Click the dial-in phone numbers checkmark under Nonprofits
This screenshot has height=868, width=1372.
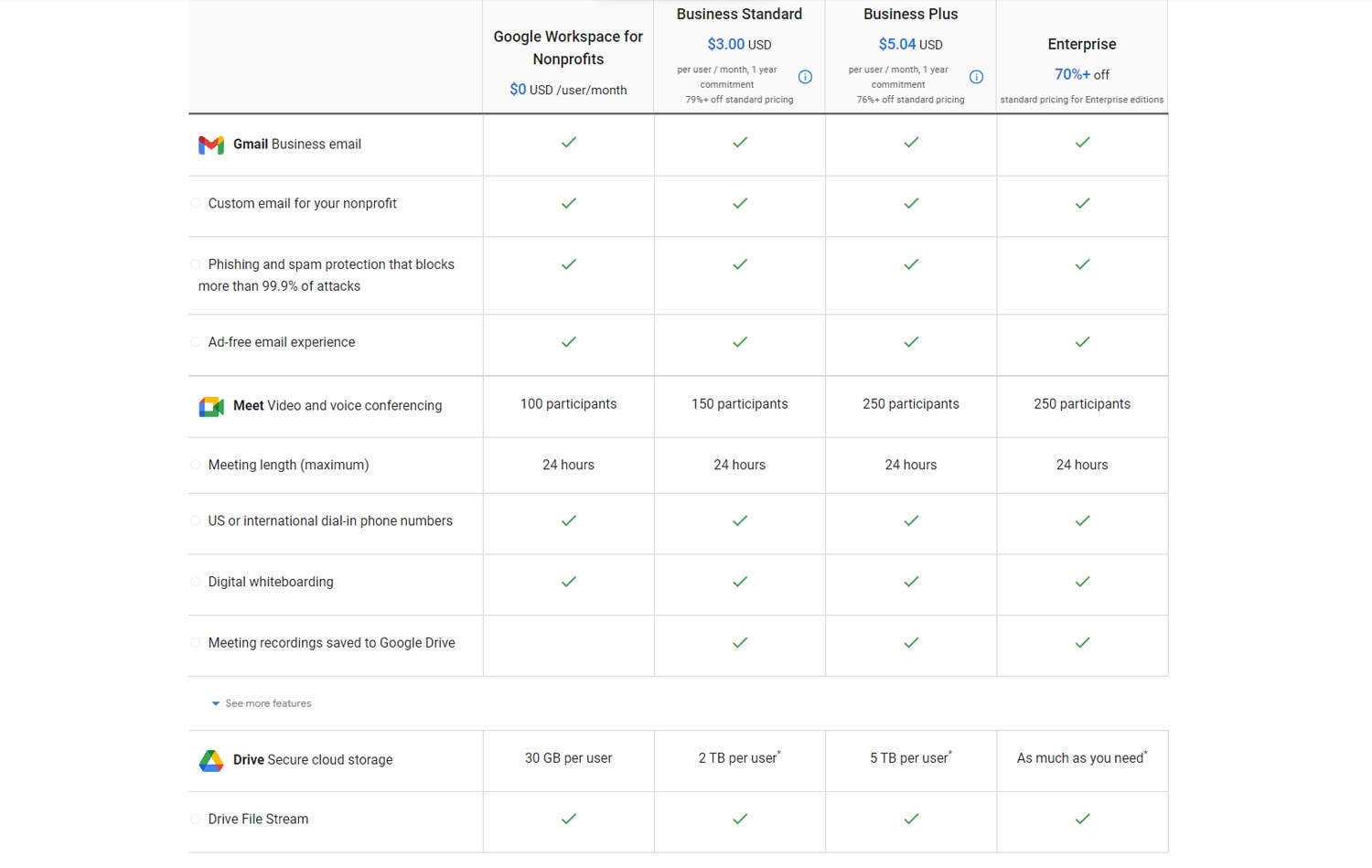(568, 521)
